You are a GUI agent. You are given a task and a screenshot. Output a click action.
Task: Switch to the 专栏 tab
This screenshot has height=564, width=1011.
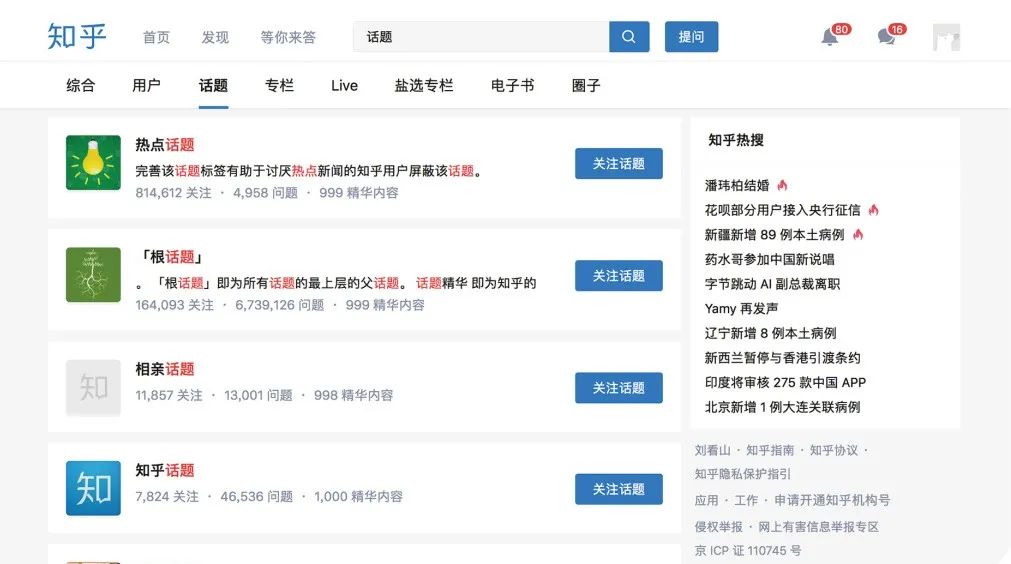click(x=279, y=85)
